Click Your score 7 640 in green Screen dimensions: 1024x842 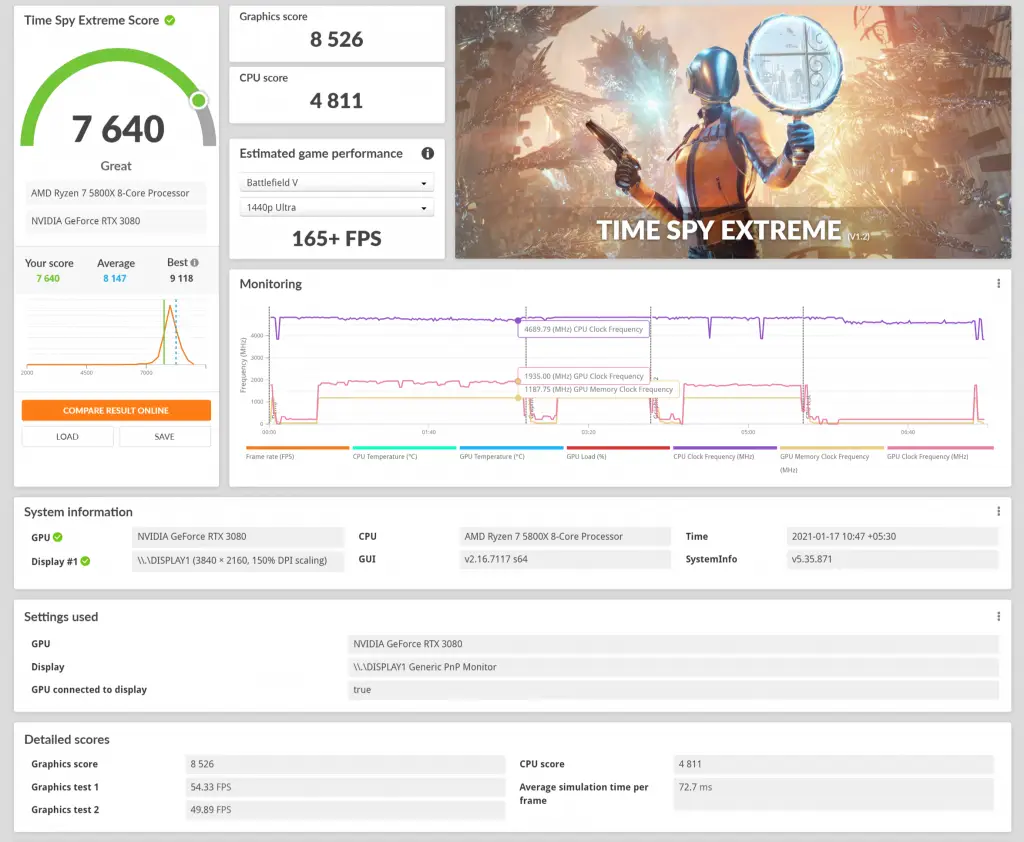point(48,278)
